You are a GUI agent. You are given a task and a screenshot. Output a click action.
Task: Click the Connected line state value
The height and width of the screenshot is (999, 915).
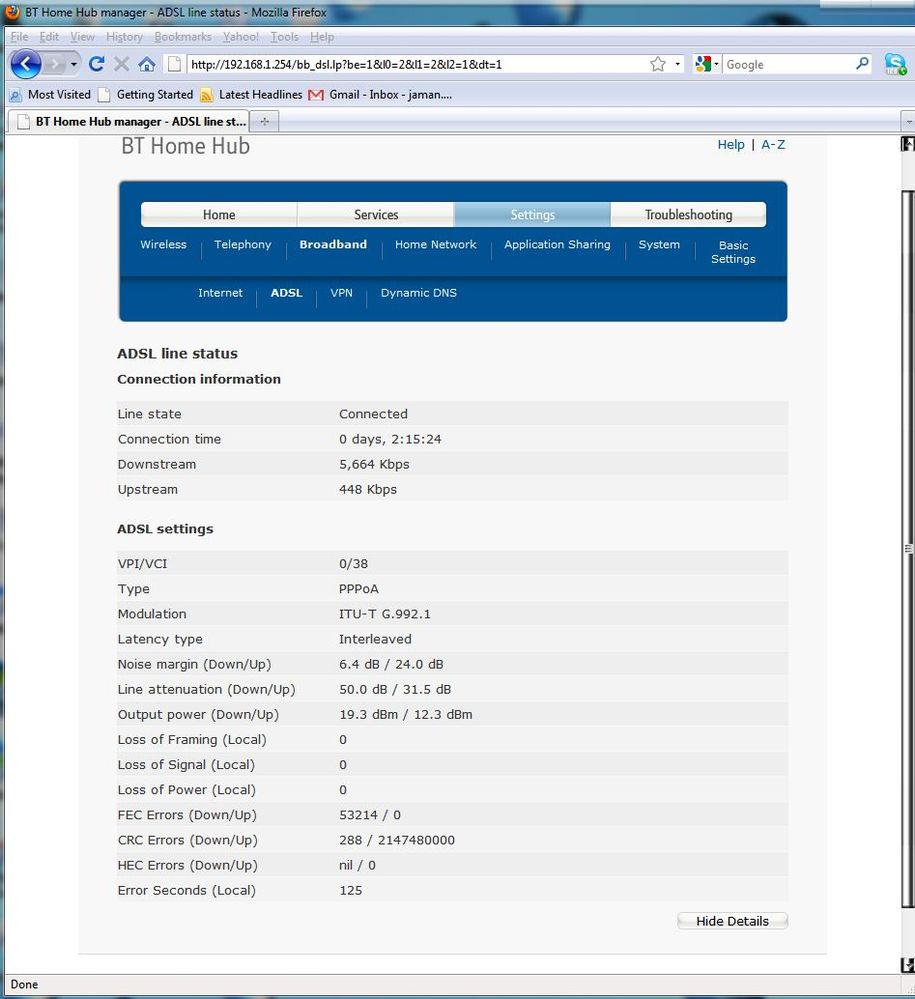click(373, 414)
